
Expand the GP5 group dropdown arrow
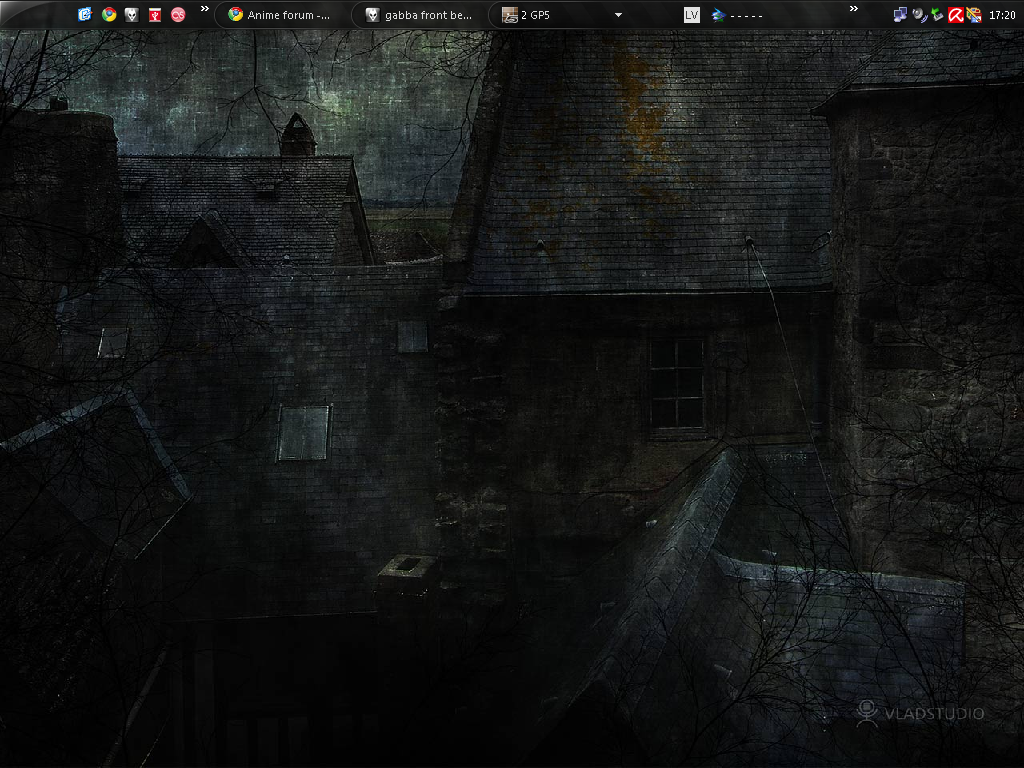(x=618, y=15)
